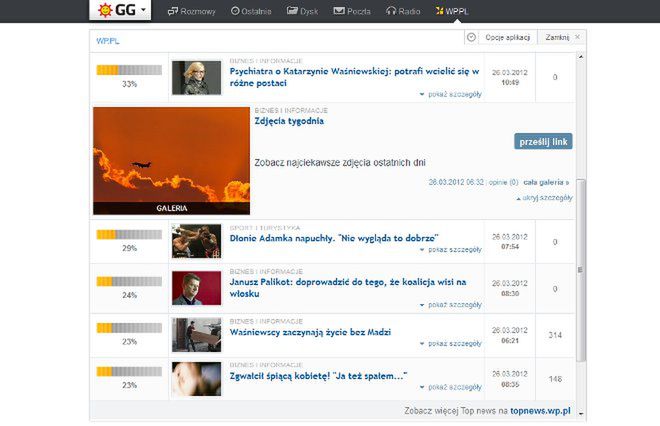Click the 314 comments count
This screenshot has width=660, height=426.
[x=555, y=335]
